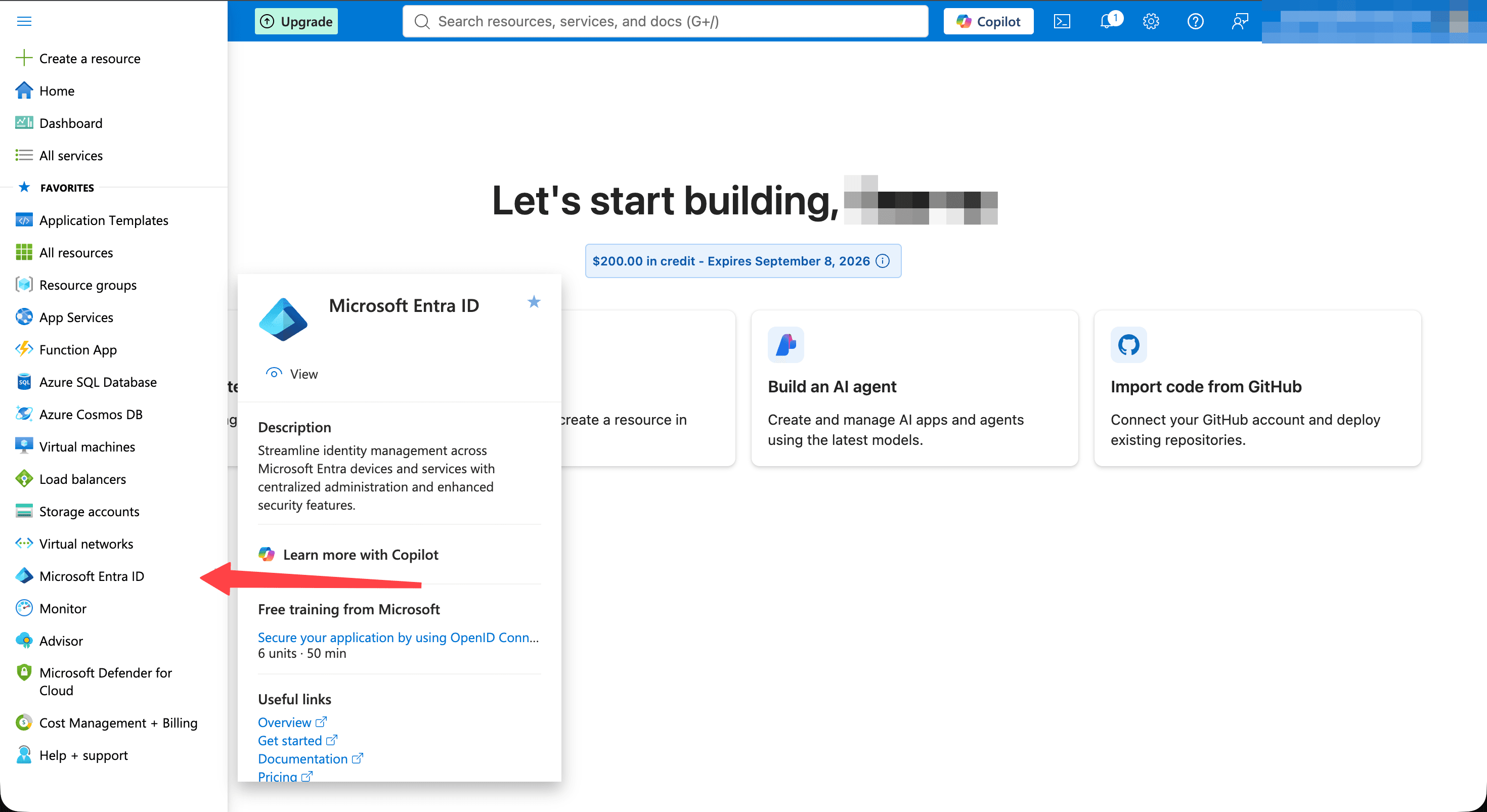The height and width of the screenshot is (812, 1487).
Task: Open the help question mark menu
Action: coord(1195,21)
